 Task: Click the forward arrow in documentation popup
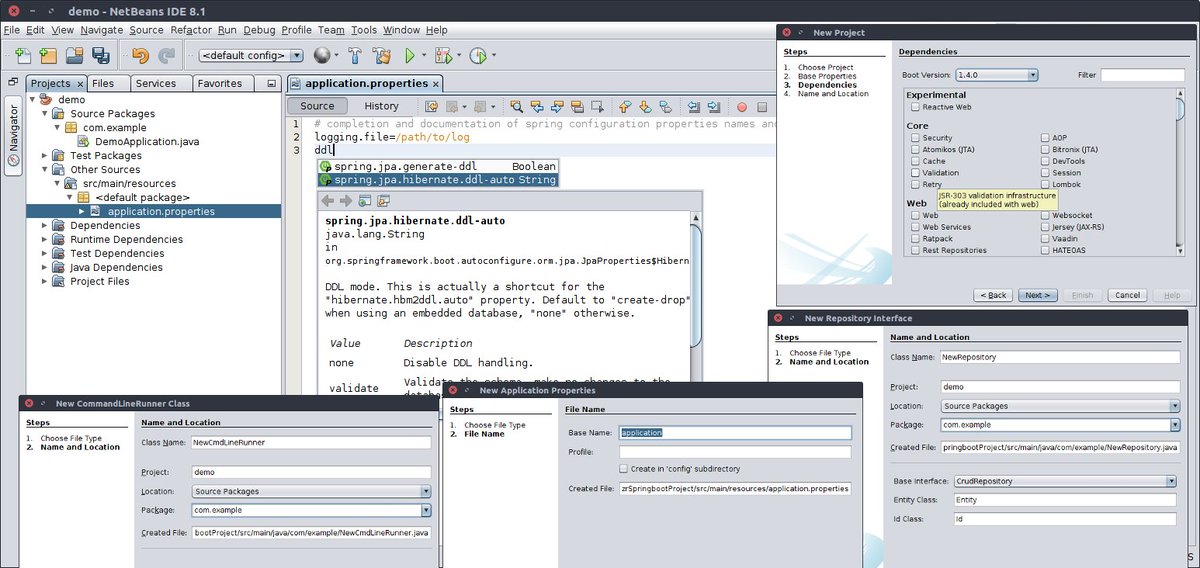click(x=345, y=201)
